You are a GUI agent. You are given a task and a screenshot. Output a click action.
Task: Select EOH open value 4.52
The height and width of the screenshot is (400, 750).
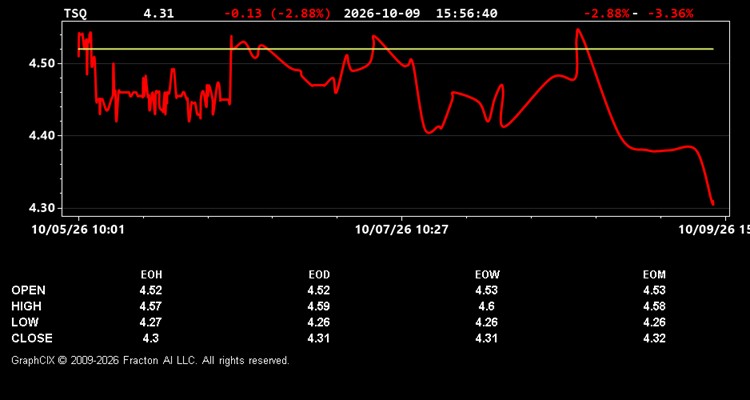tap(151, 290)
